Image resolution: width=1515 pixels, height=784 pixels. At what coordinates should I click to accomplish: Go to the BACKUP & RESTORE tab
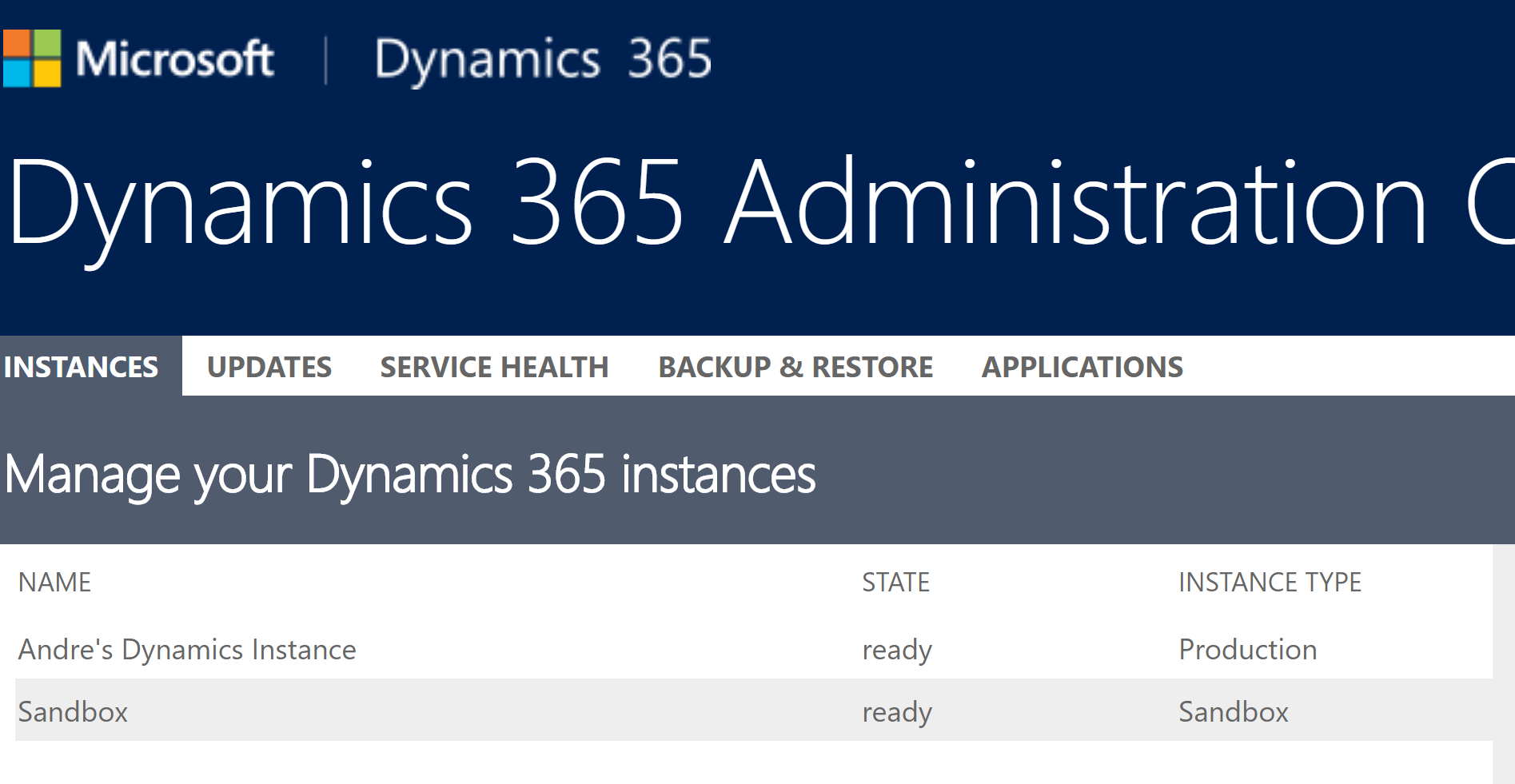click(795, 367)
